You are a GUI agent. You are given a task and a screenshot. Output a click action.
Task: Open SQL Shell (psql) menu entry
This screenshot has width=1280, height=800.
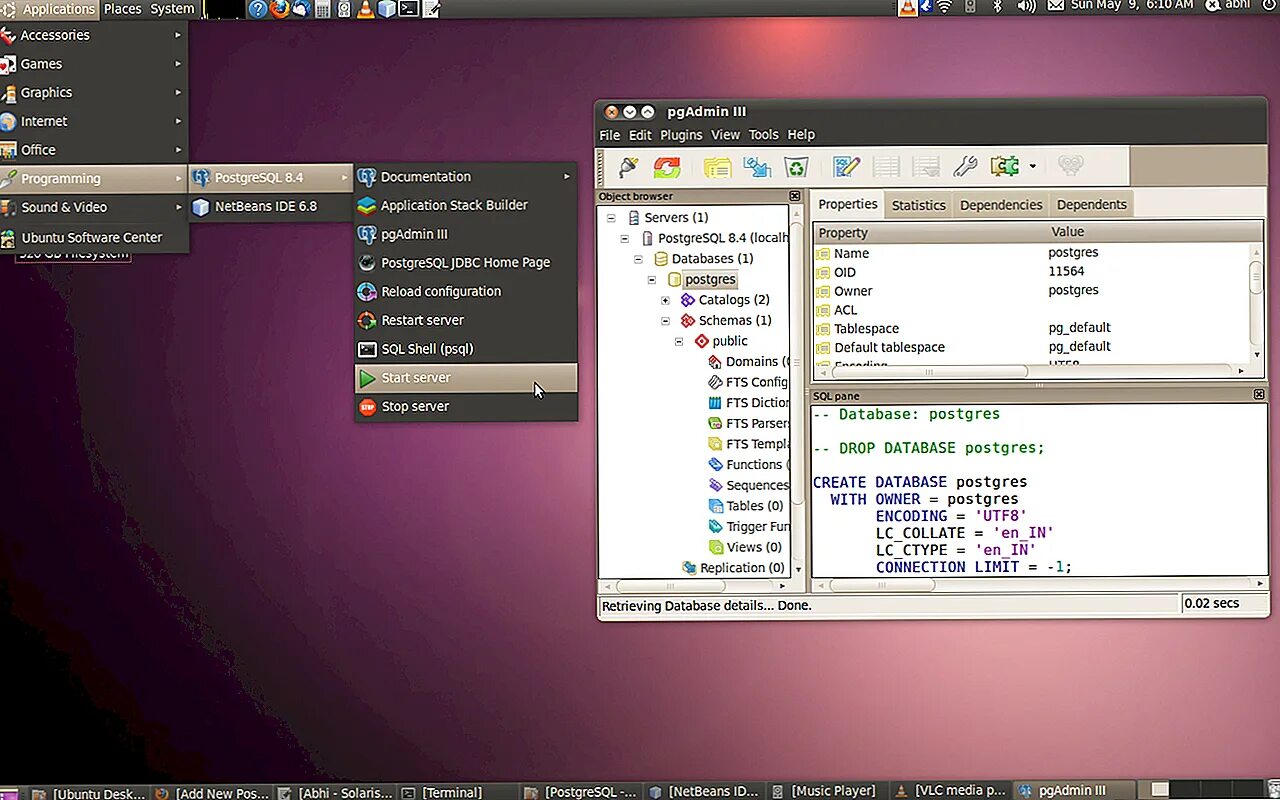(x=466, y=349)
